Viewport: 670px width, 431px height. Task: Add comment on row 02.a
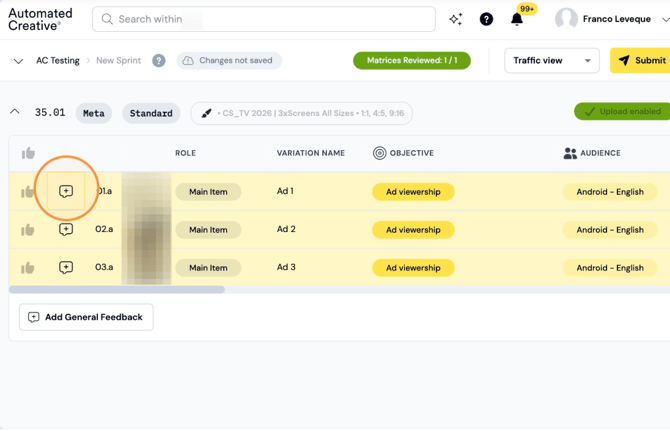point(66,229)
